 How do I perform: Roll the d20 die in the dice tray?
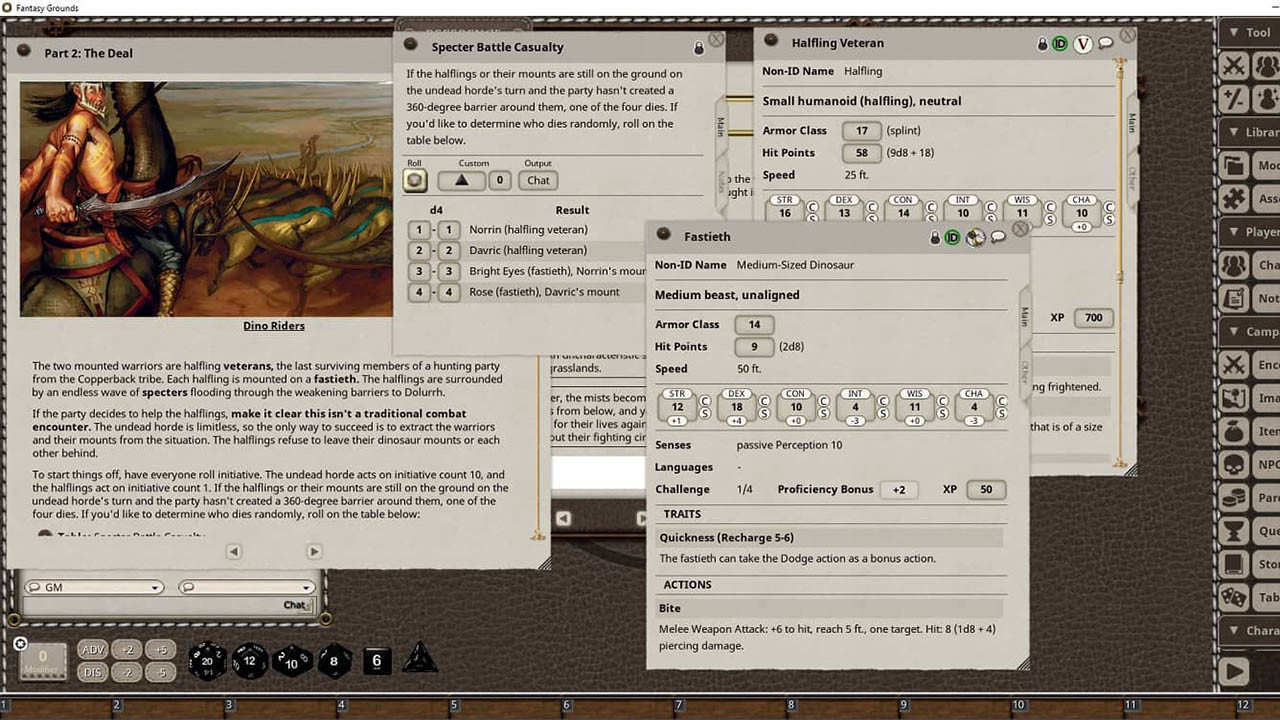click(x=209, y=659)
